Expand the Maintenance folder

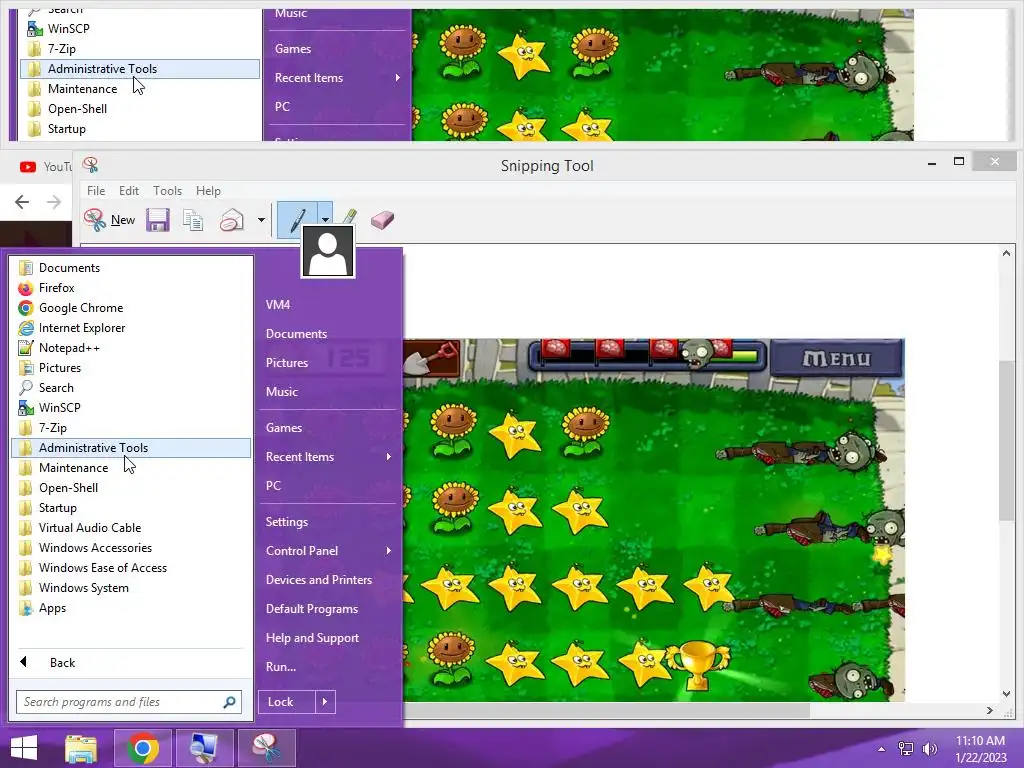pos(131,468)
